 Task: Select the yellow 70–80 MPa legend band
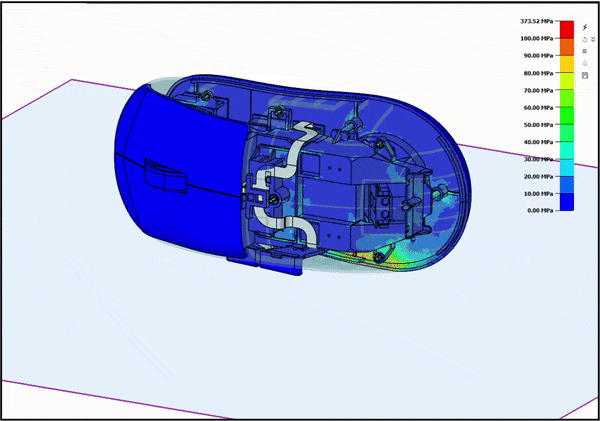point(566,81)
